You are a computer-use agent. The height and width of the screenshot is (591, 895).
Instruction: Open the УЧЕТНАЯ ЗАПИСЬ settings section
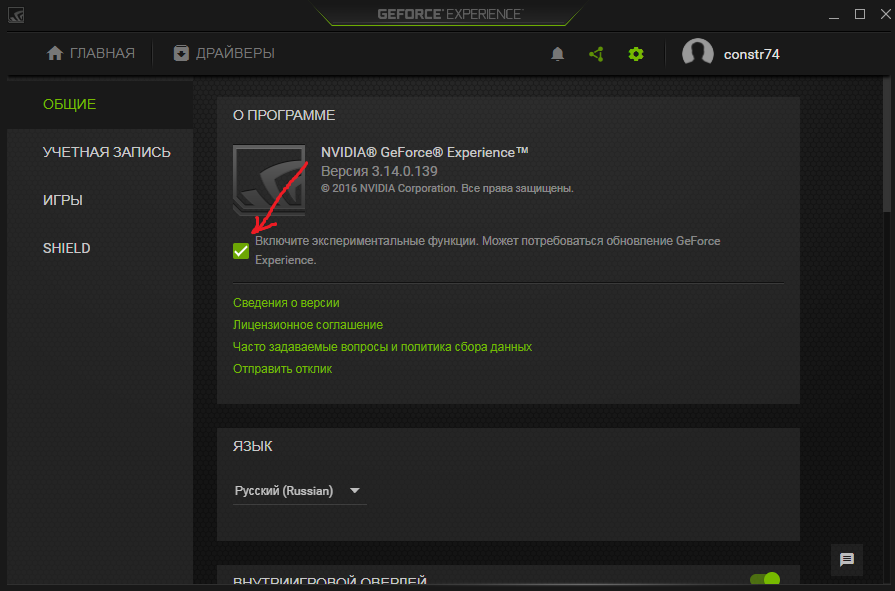pos(100,152)
